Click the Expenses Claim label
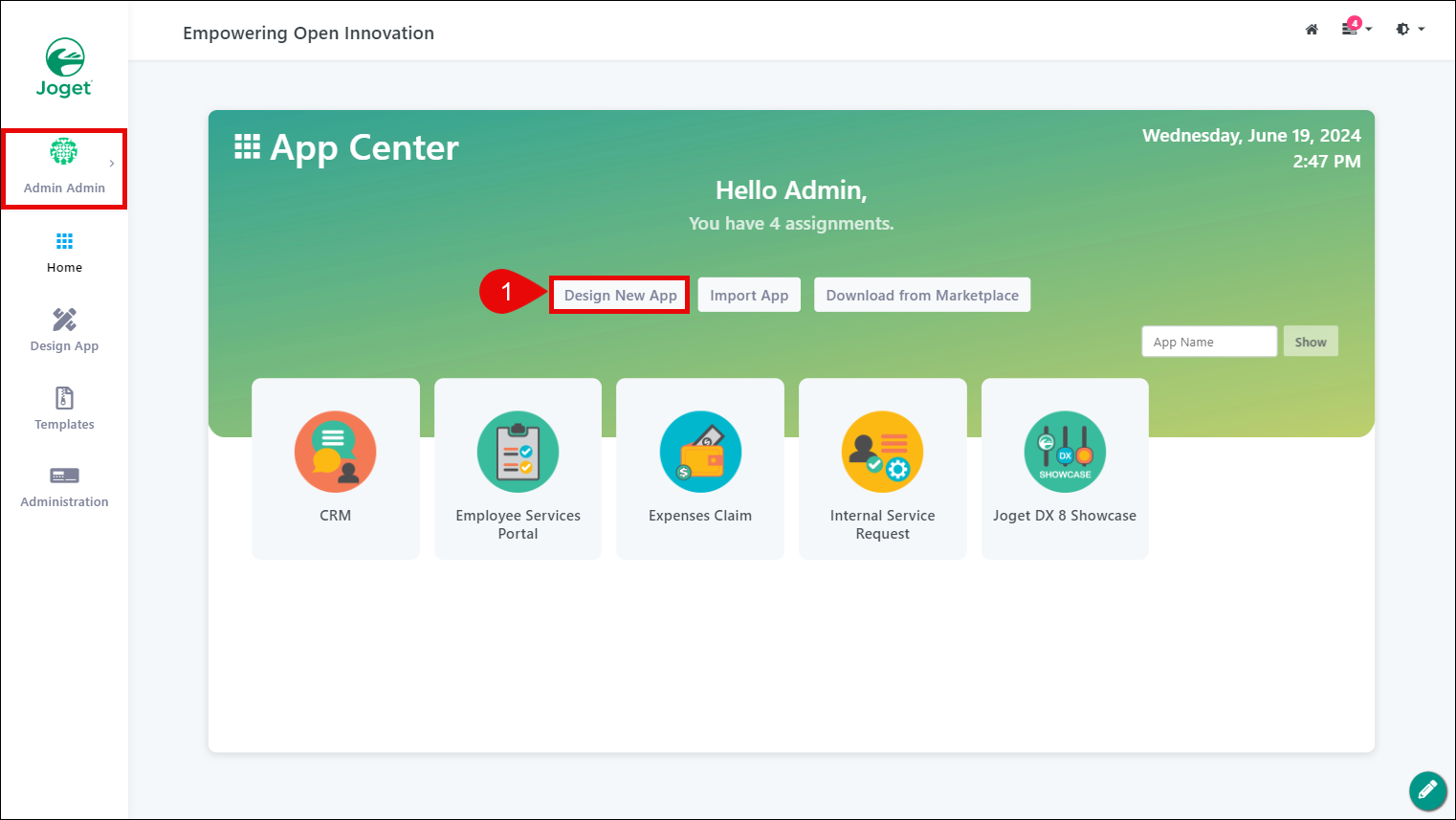 (700, 515)
